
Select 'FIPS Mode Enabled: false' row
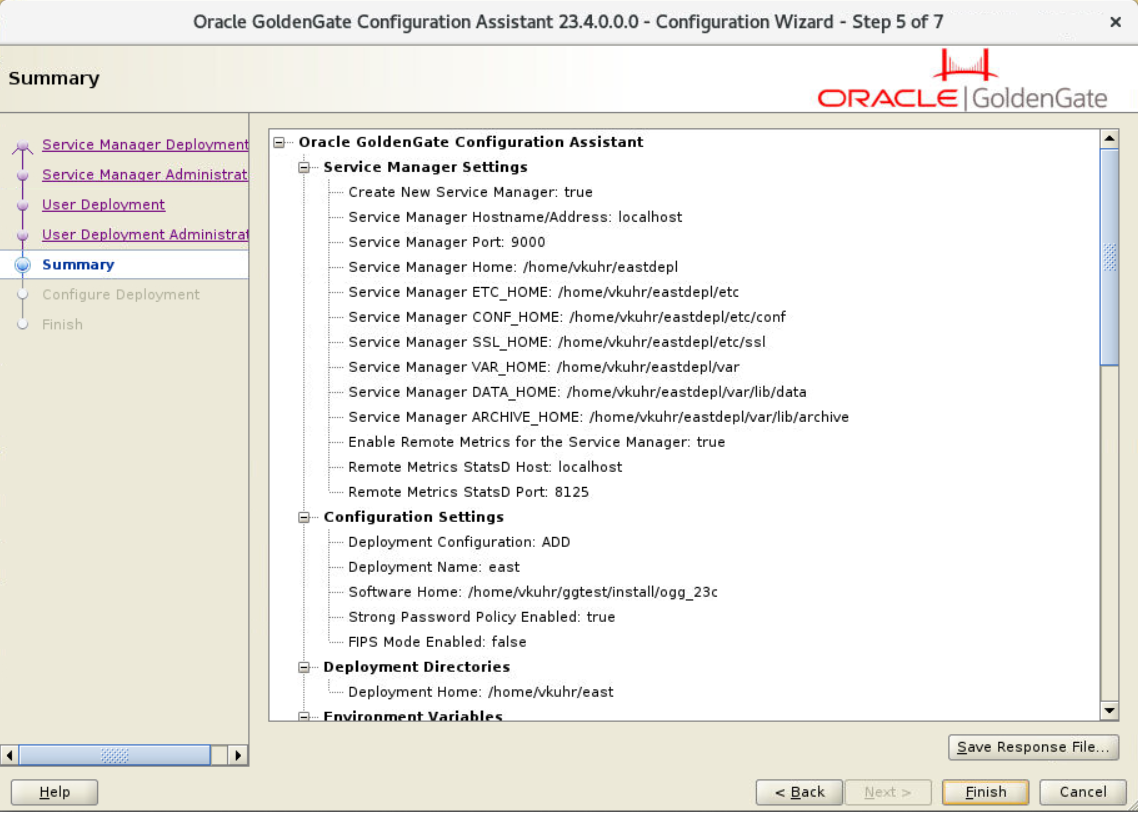[x=437, y=642]
